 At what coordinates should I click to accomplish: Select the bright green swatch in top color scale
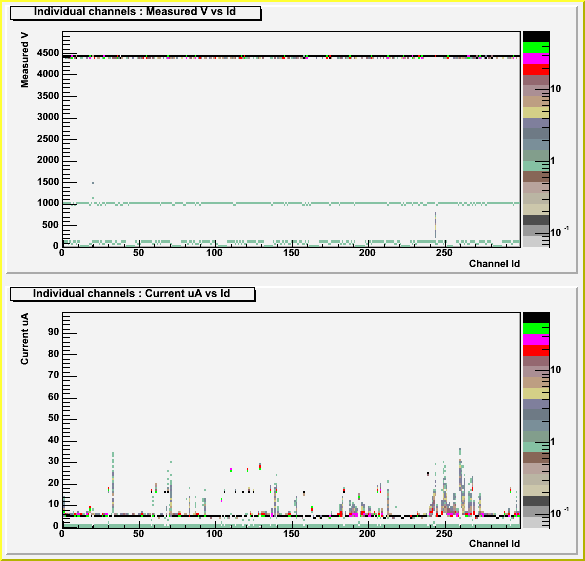click(536, 48)
